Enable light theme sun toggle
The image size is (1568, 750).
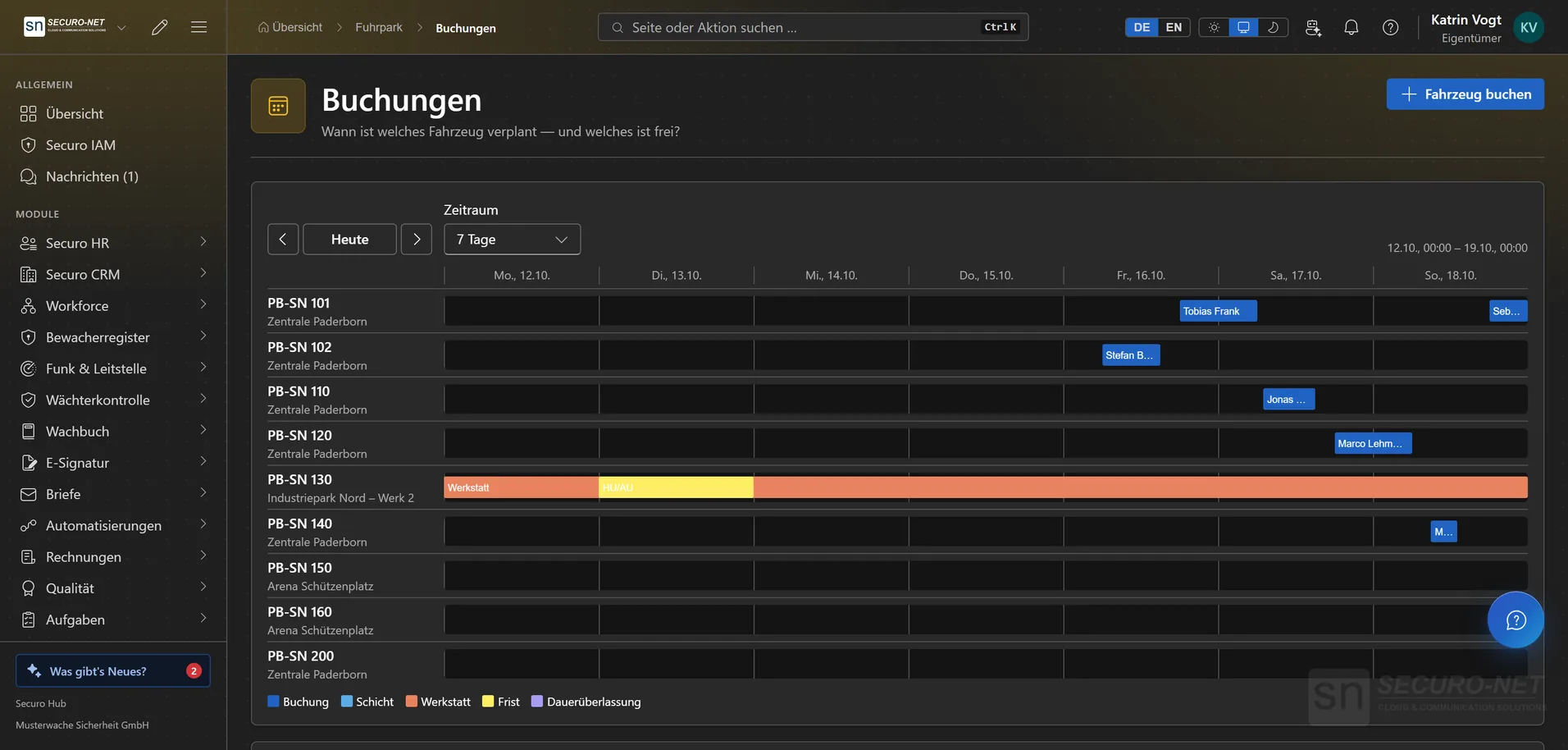coord(1214,27)
